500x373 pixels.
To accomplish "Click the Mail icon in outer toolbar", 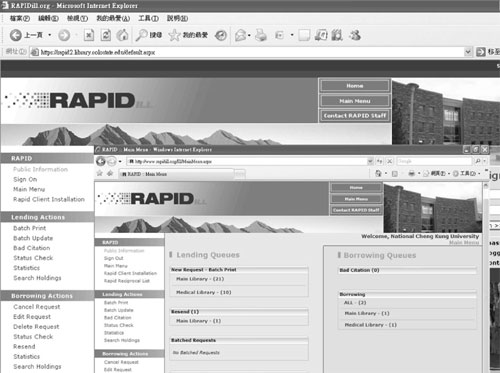I will [x=241, y=35].
